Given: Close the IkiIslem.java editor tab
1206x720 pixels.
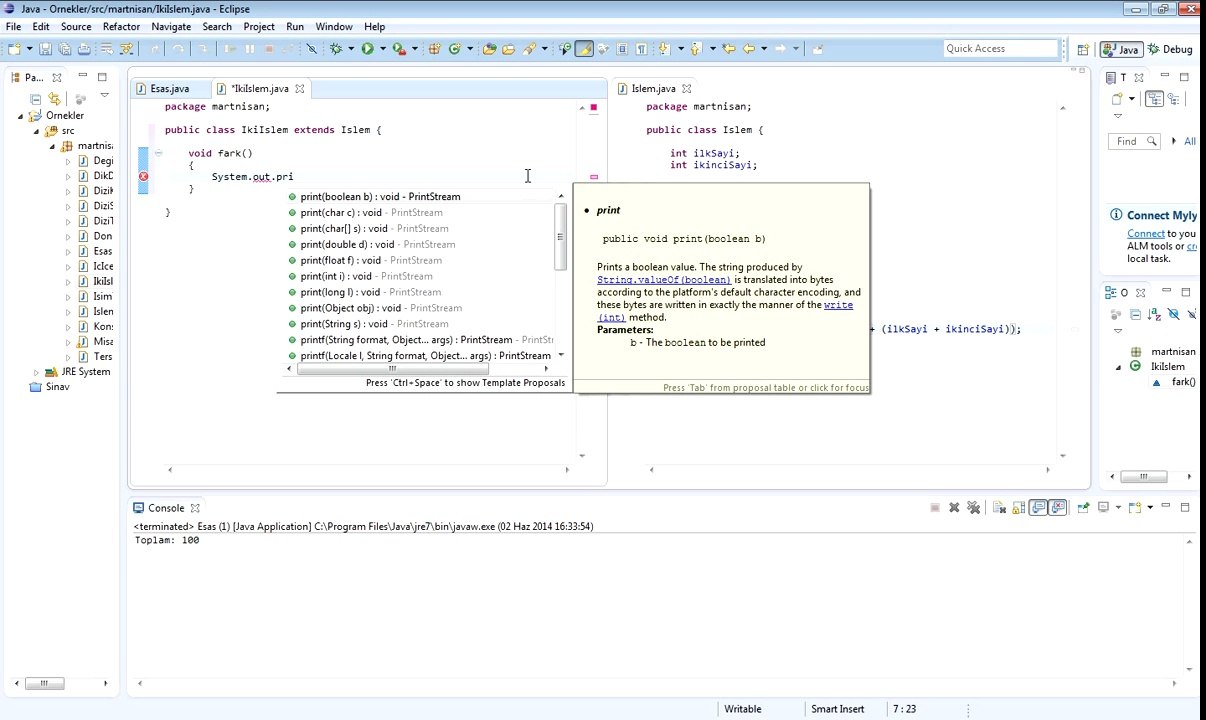Looking at the screenshot, I should (299, 89).
